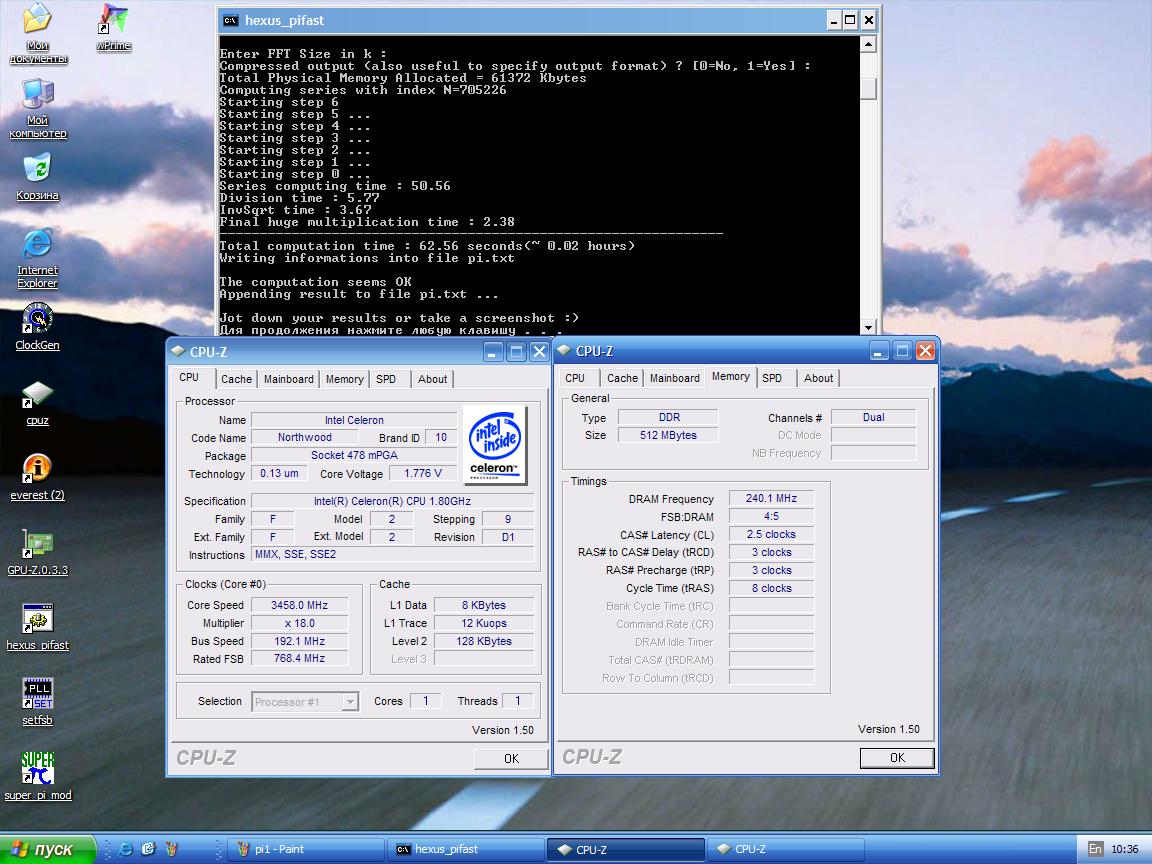This screenshot has width=1152, height=864.
Task: Open the My Computer desktop icon
Action: coord(37,108)
